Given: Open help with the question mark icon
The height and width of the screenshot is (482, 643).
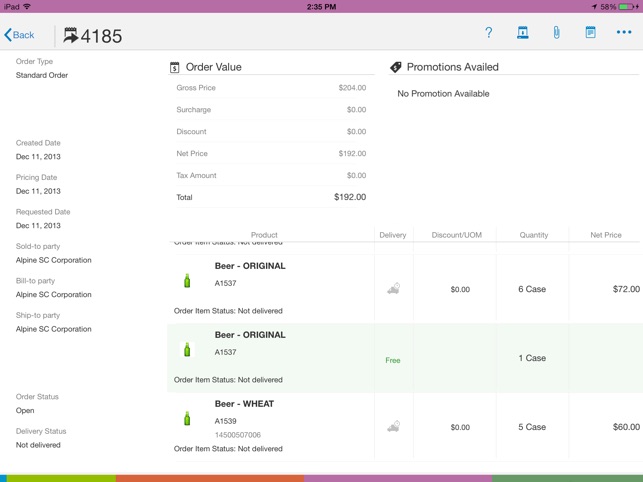Looking at the screenshot, I should pyautogui.click(x=488, y=32).
